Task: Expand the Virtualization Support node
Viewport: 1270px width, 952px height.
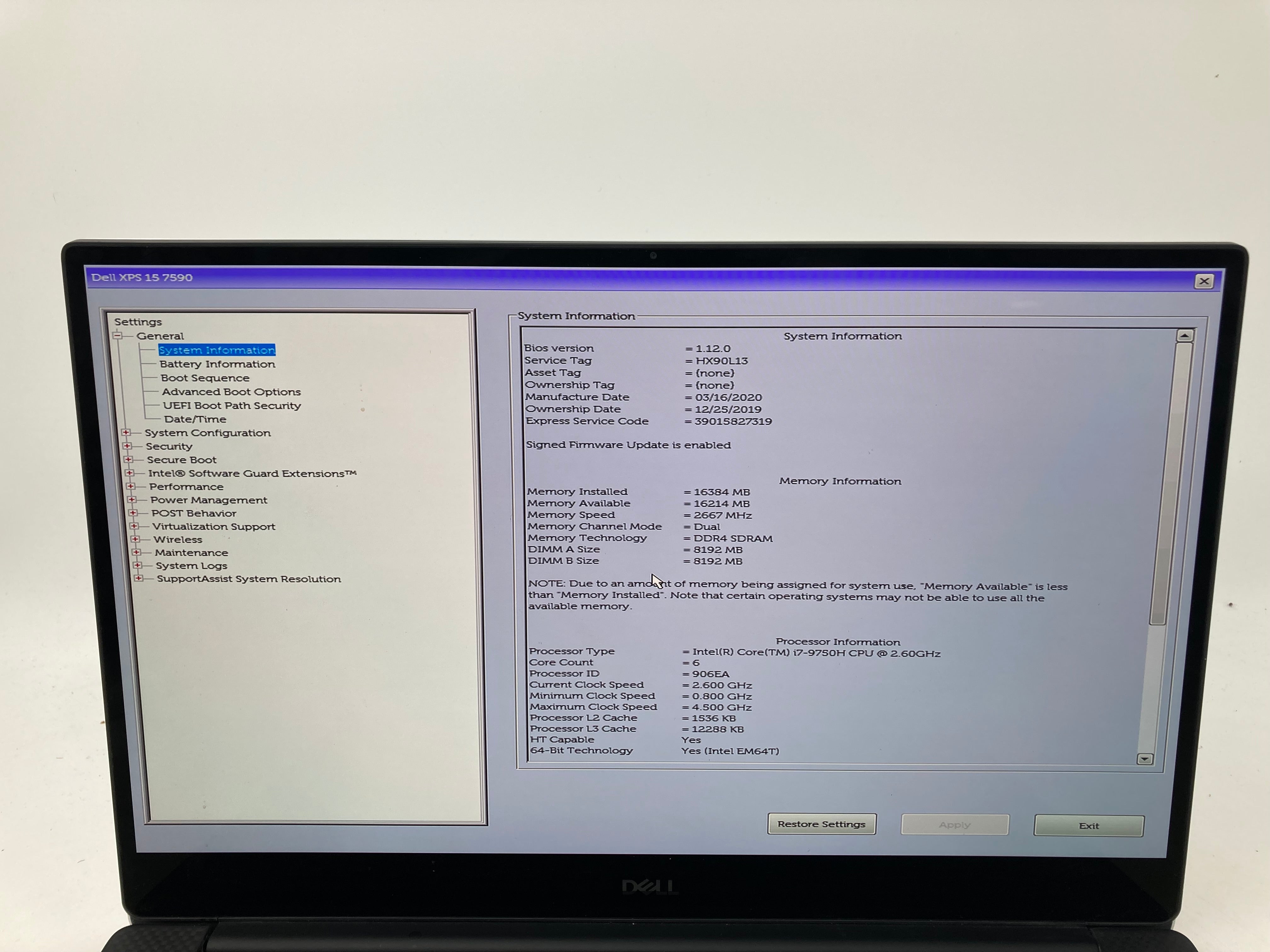Action: [x=134, y=526]
